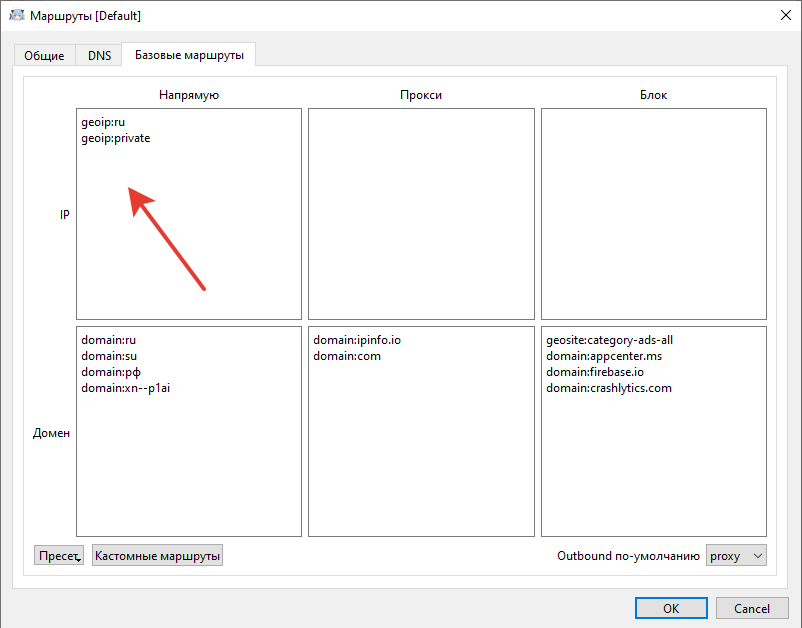
Task: Select the Базовые маршруты tab
Action: (x=189, y=55)
